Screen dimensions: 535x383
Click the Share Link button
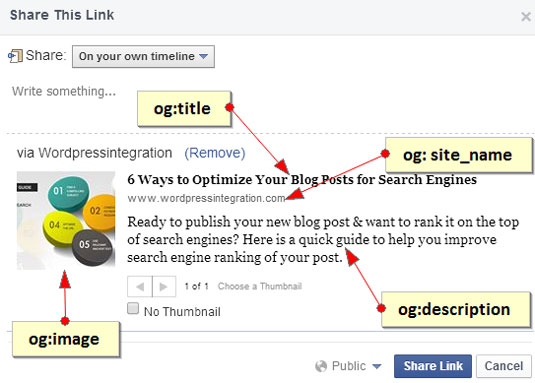pyautogui.click(x=433, y=366)
